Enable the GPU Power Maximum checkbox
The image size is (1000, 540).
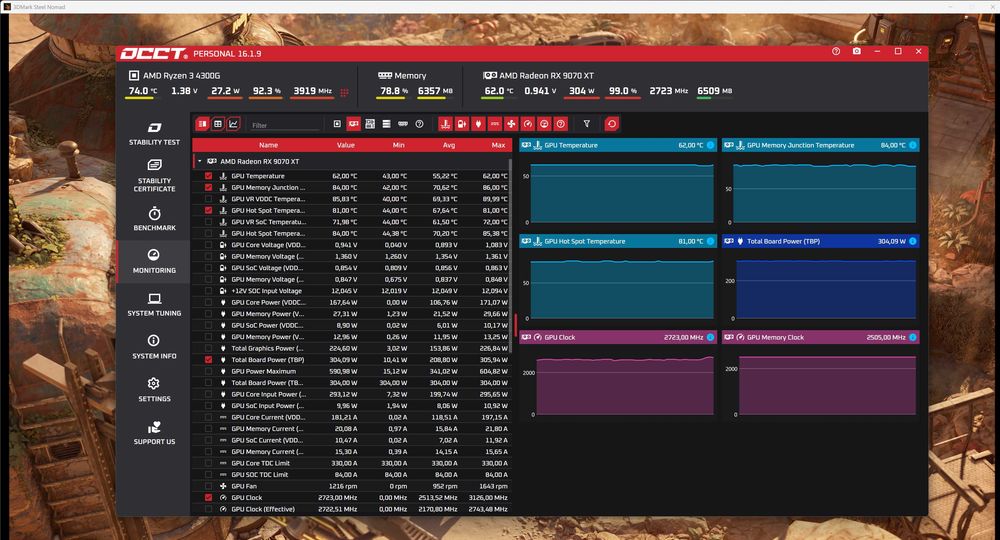pos(209,371)
